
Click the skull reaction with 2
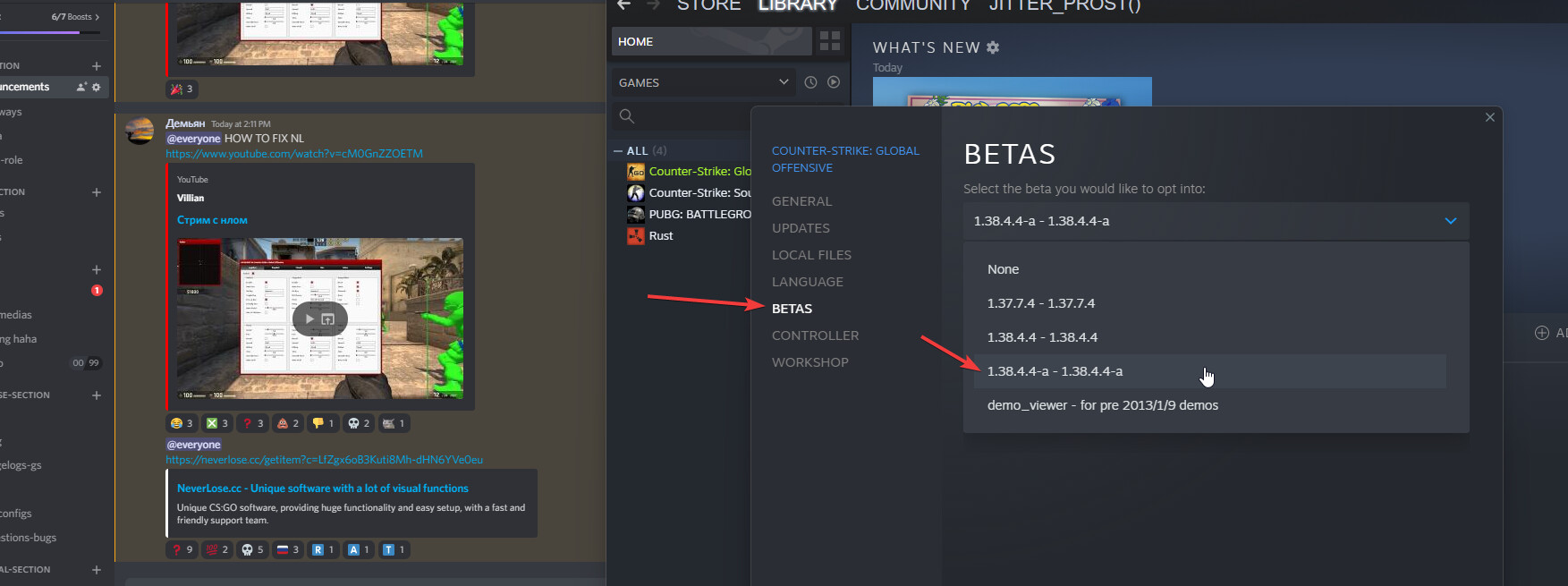tap(359, 423)
